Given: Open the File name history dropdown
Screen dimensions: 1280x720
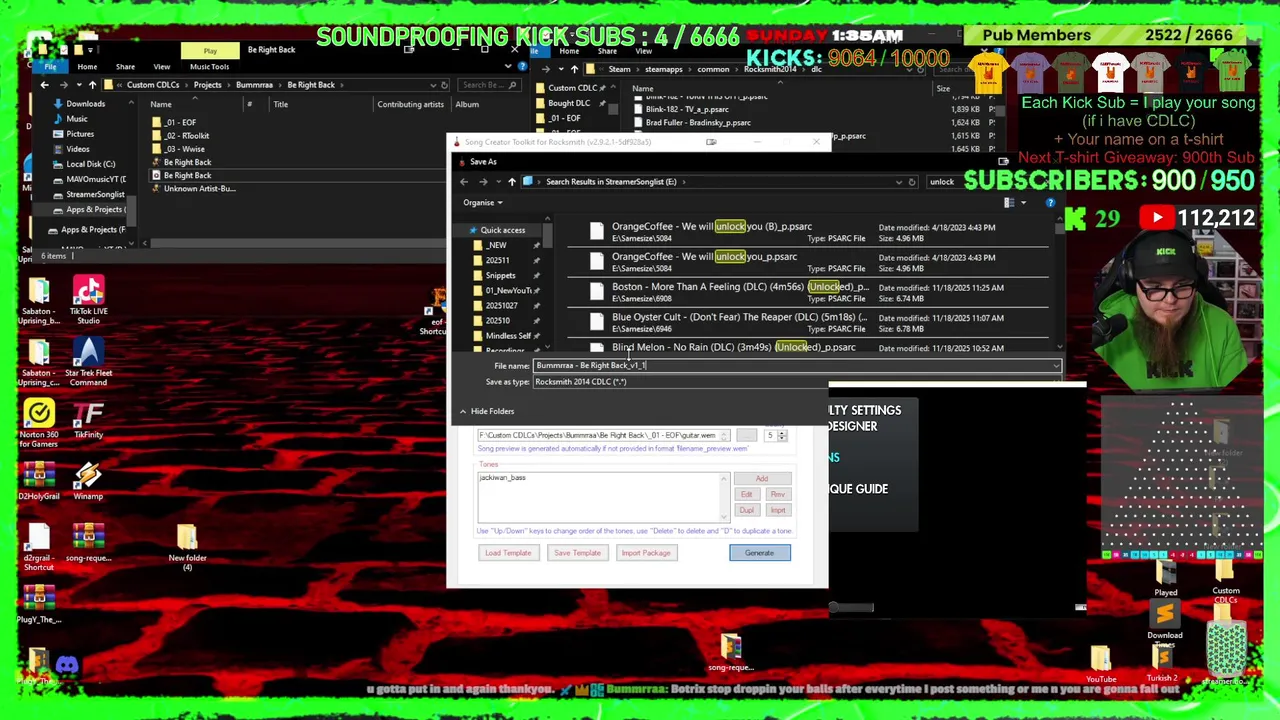Looking at the screenshot, I should click(1056, 366).
